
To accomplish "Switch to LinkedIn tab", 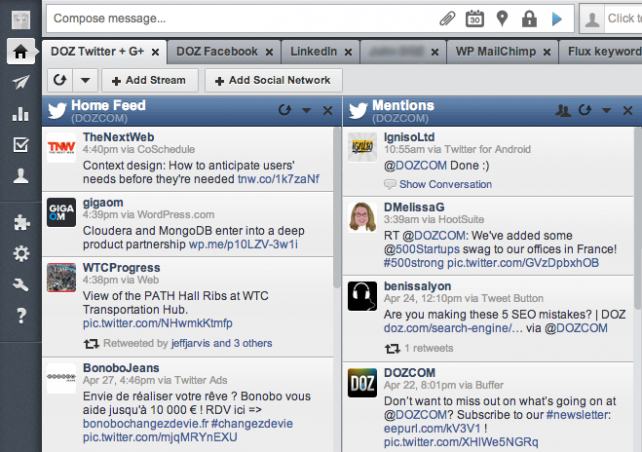I will 314,51.
